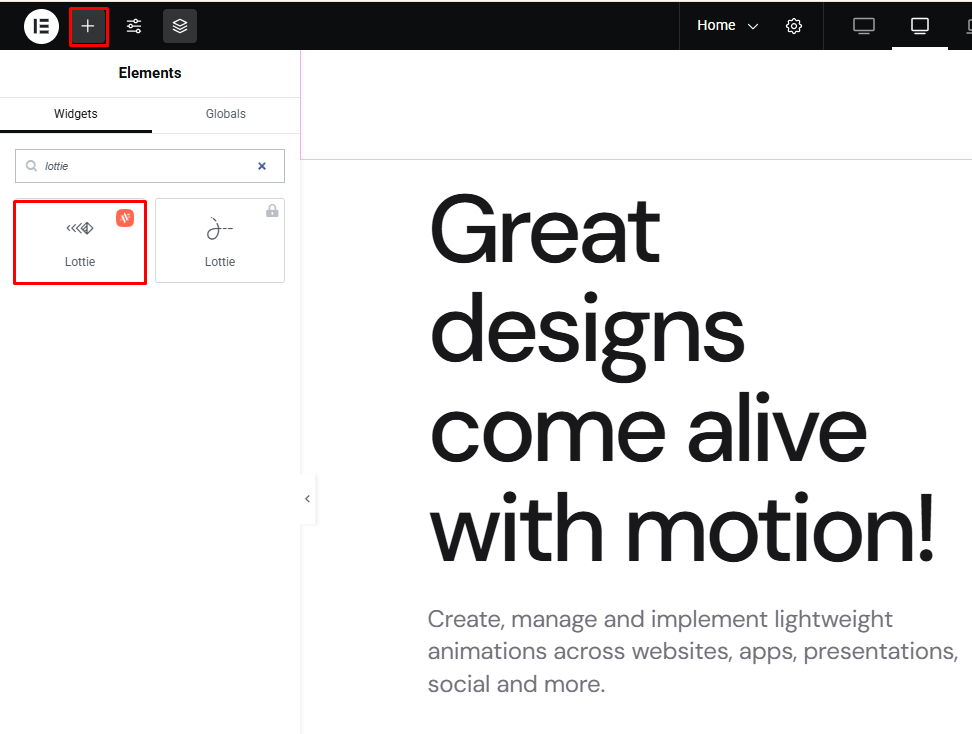
Task: Switch to the Widgets tab
Action: [x=76, y=114]
